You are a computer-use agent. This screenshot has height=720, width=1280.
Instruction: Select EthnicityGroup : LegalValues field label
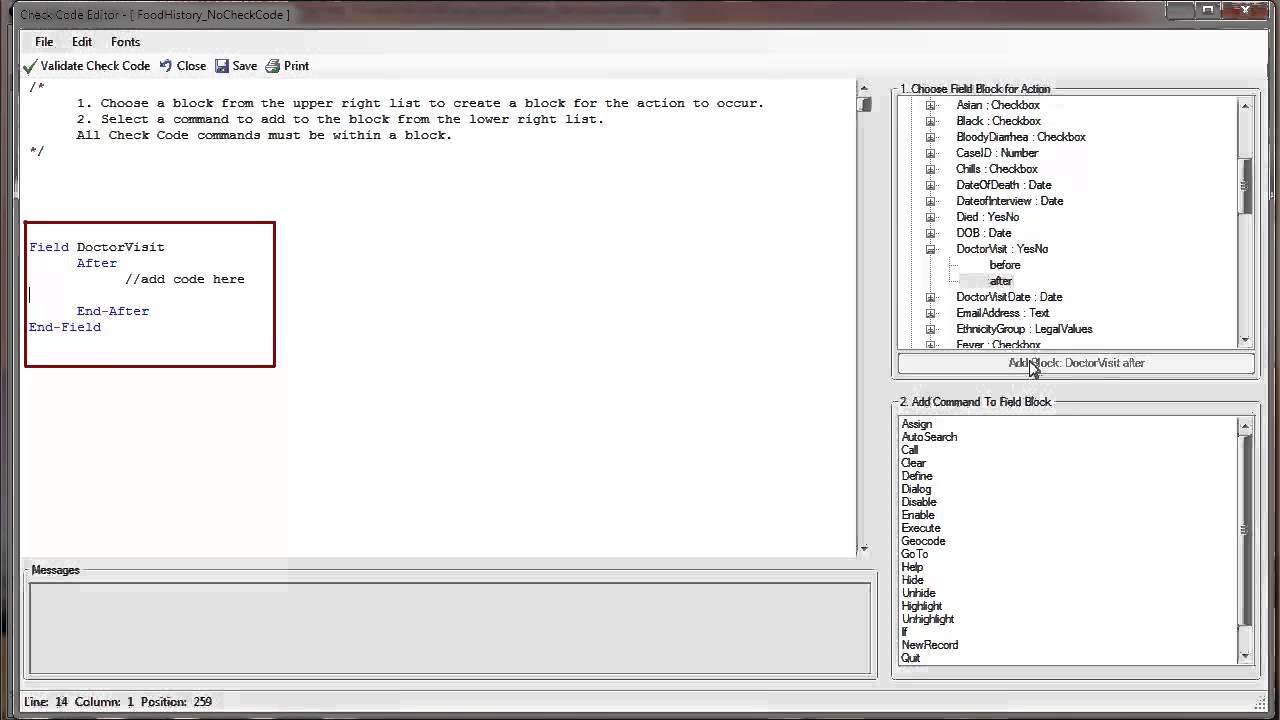[x=1024, y=329]
